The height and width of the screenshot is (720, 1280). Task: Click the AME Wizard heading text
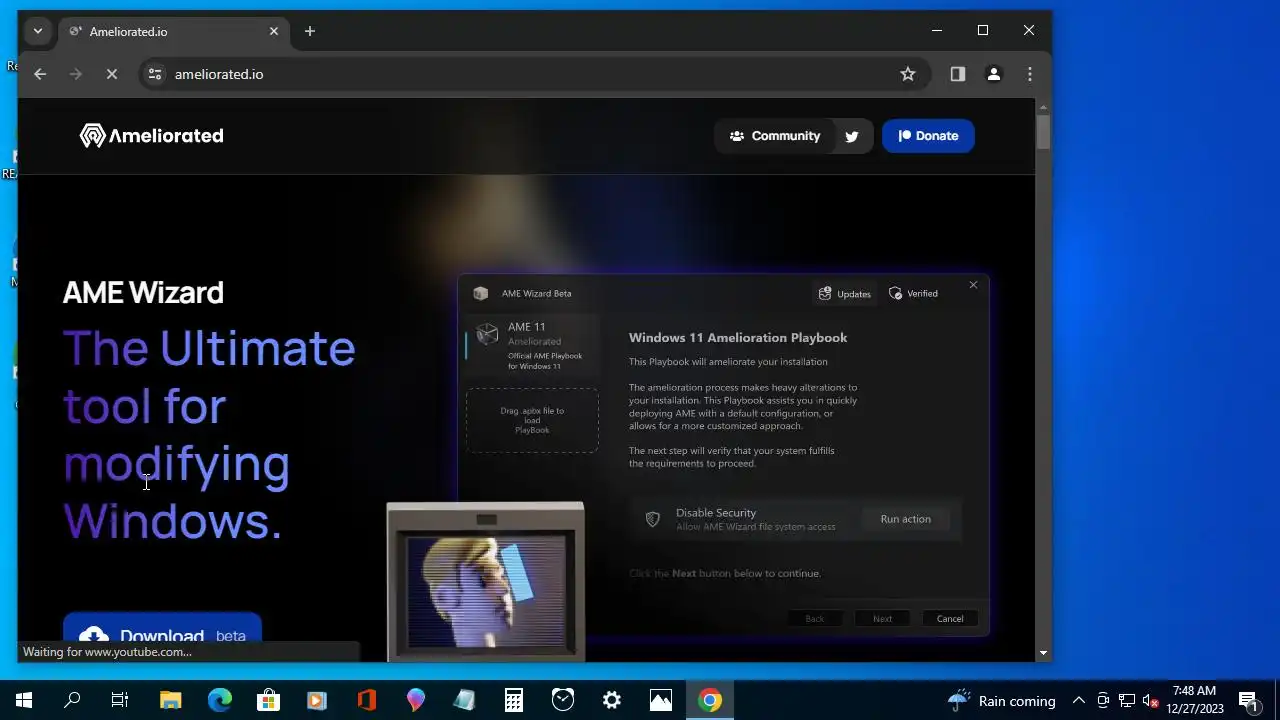(143, 293)
